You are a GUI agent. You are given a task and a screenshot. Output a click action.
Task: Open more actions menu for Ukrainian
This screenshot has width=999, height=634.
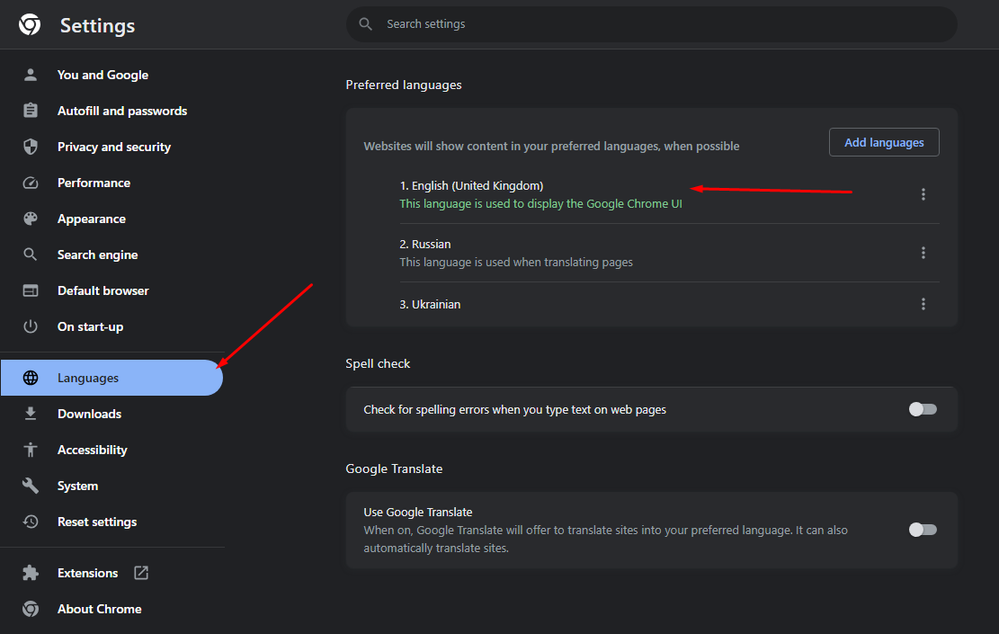point(923,304)
